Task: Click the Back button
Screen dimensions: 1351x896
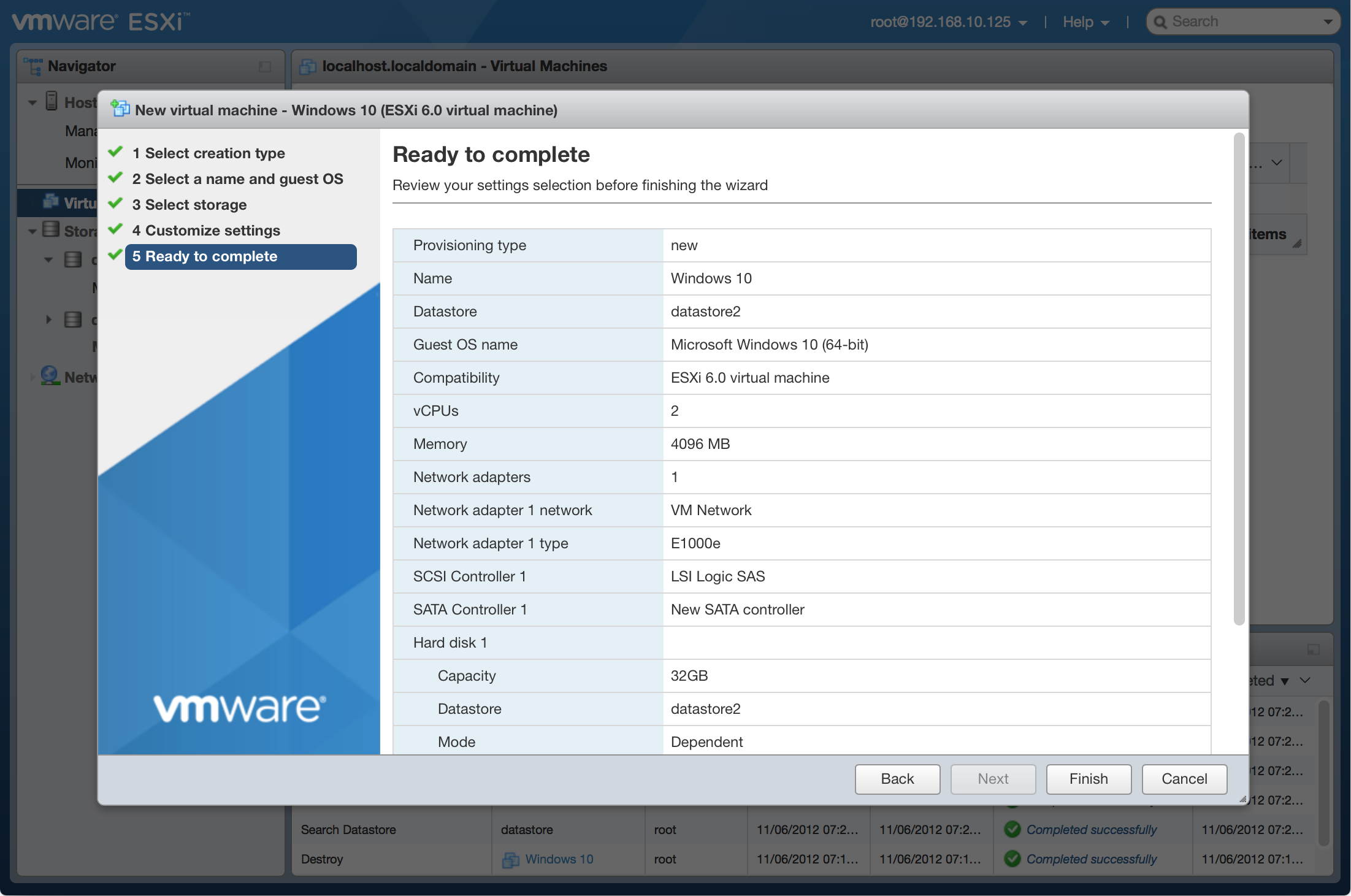Action: pos(897,779)
